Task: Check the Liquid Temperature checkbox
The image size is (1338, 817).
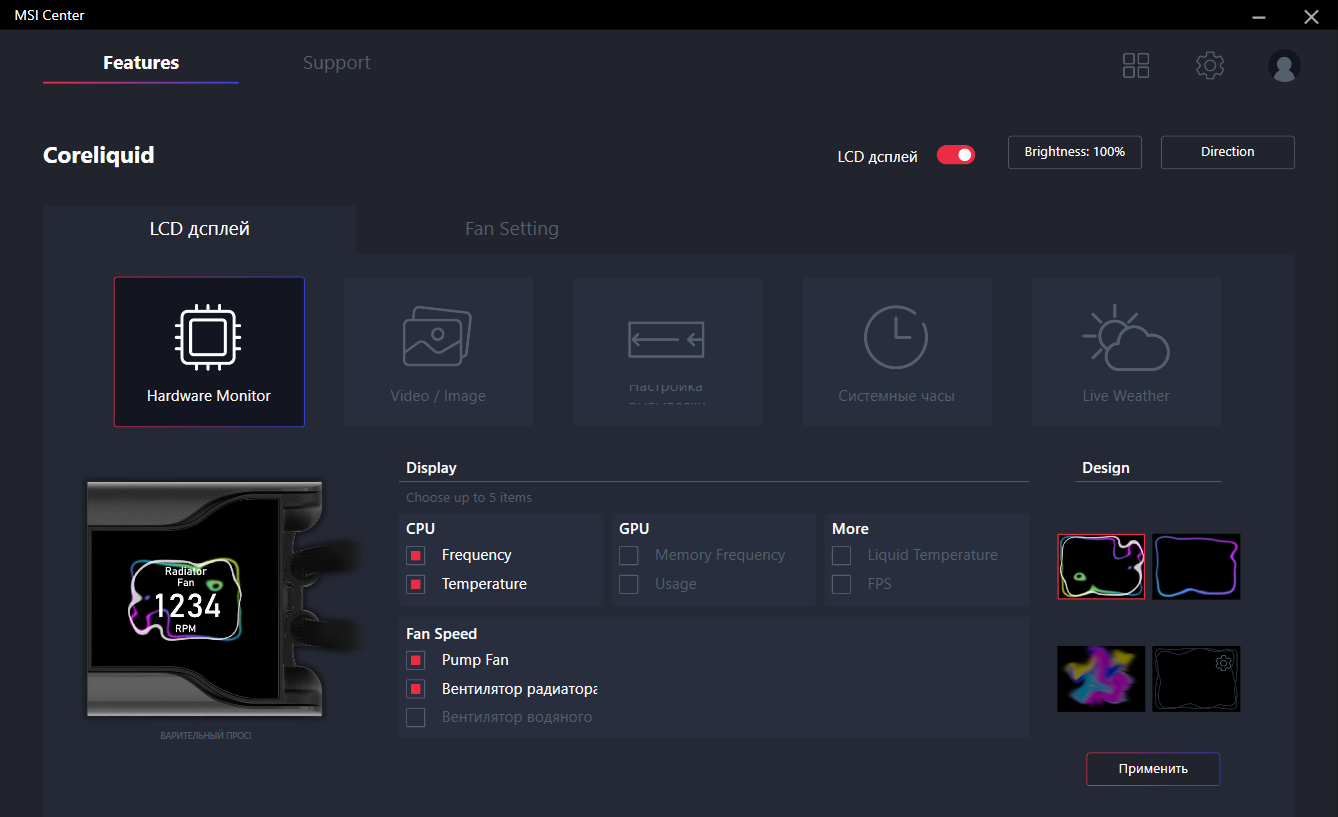Action: [x=842, y=555]
